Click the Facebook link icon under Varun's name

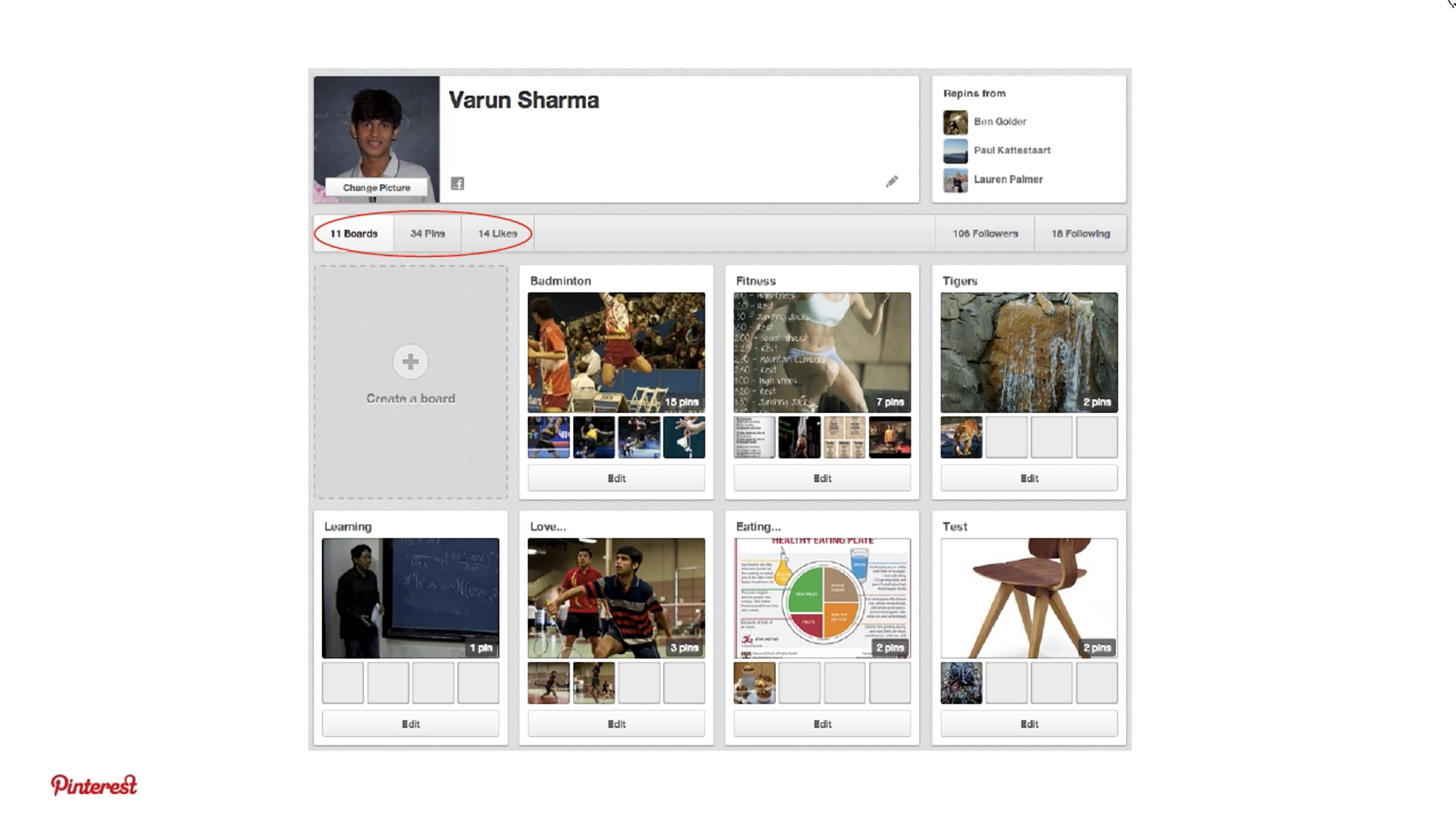[458, 184]
